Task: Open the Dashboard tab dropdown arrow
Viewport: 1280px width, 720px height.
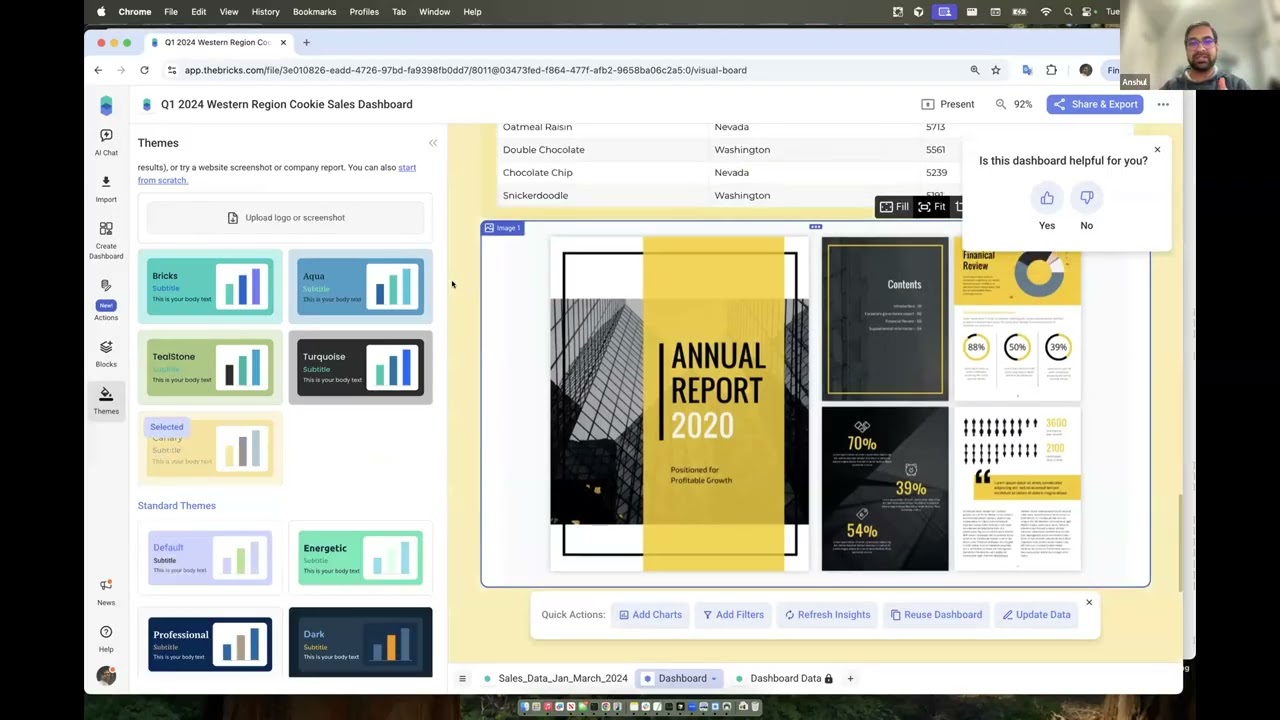Action: pyautogui.click(x=714, y=679)
